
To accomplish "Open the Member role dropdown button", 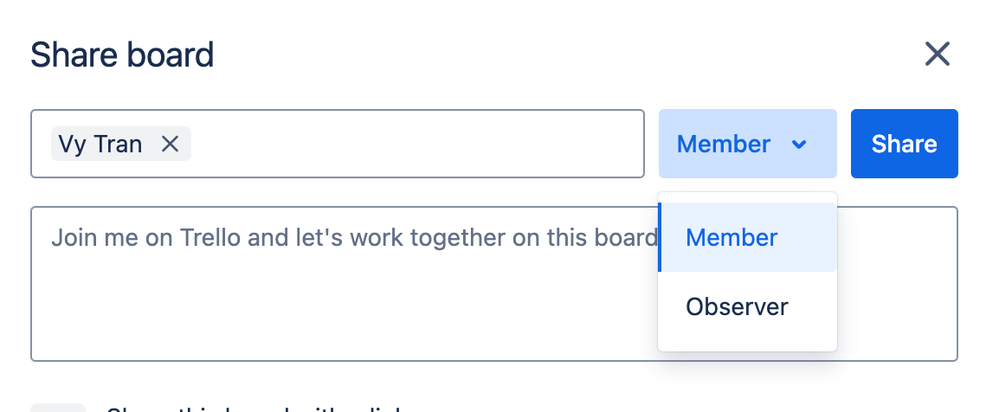I will coord(747,144).
